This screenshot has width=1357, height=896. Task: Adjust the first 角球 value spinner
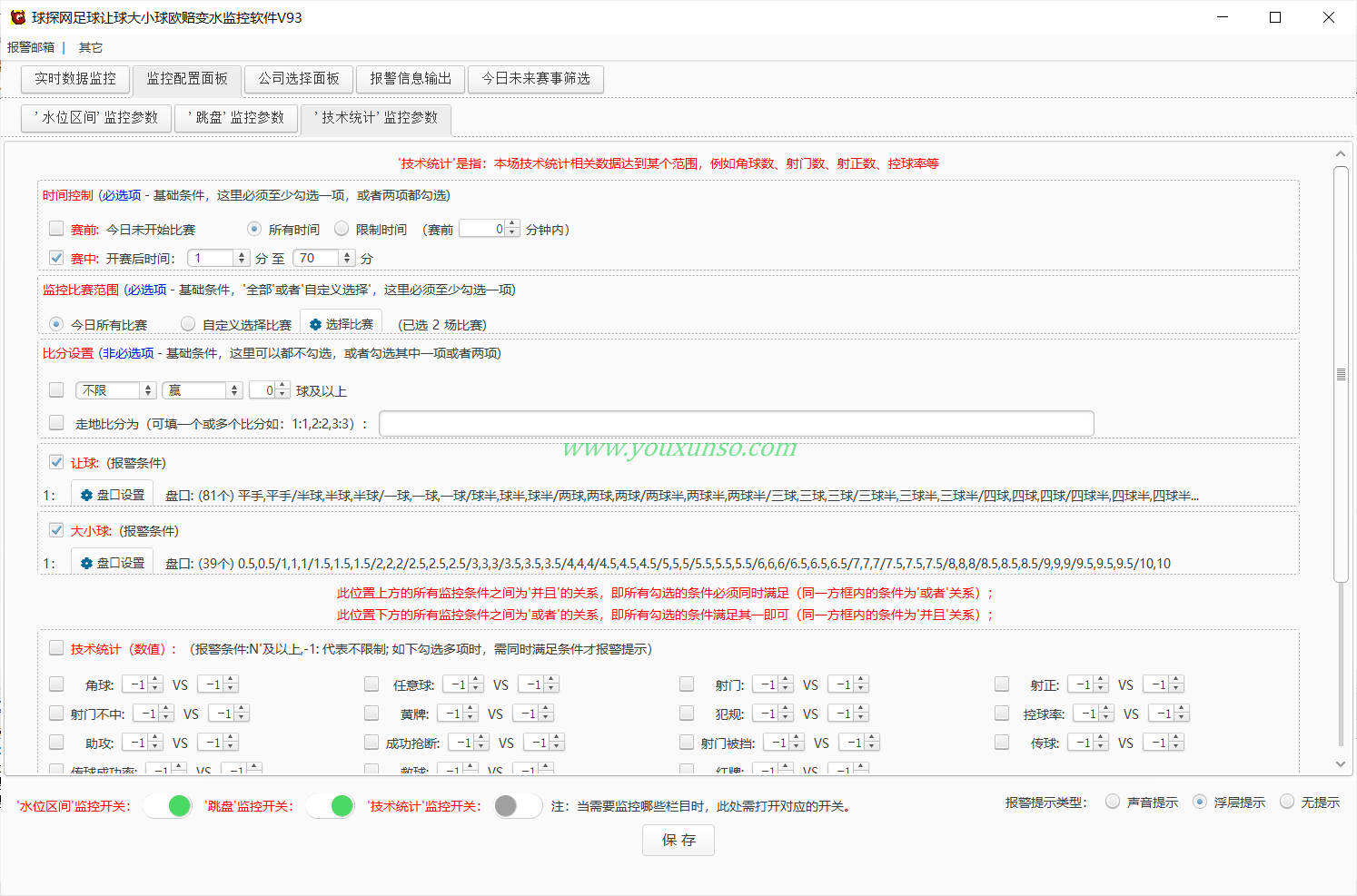click(x=143, y=684)
